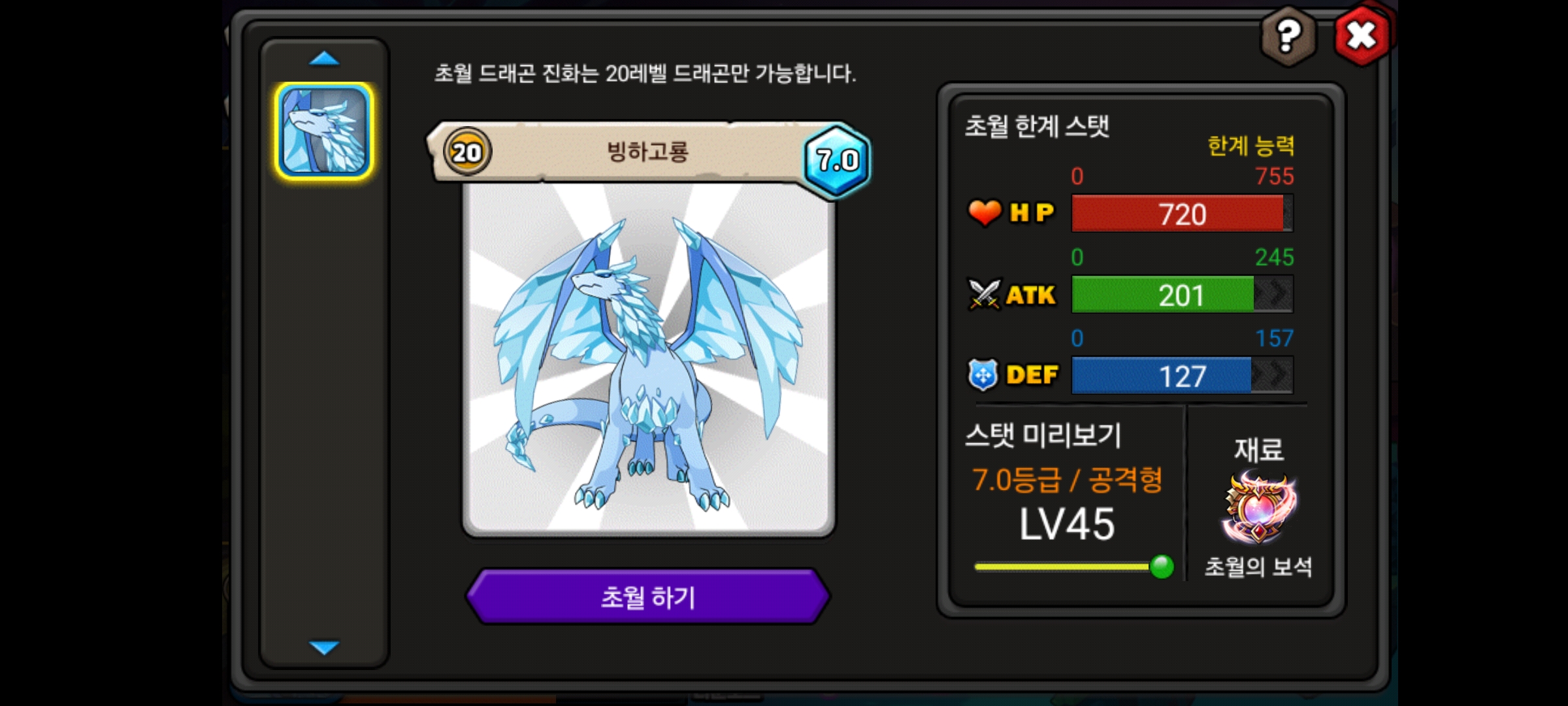Click the 한계 능력 yellow label

1250,145
